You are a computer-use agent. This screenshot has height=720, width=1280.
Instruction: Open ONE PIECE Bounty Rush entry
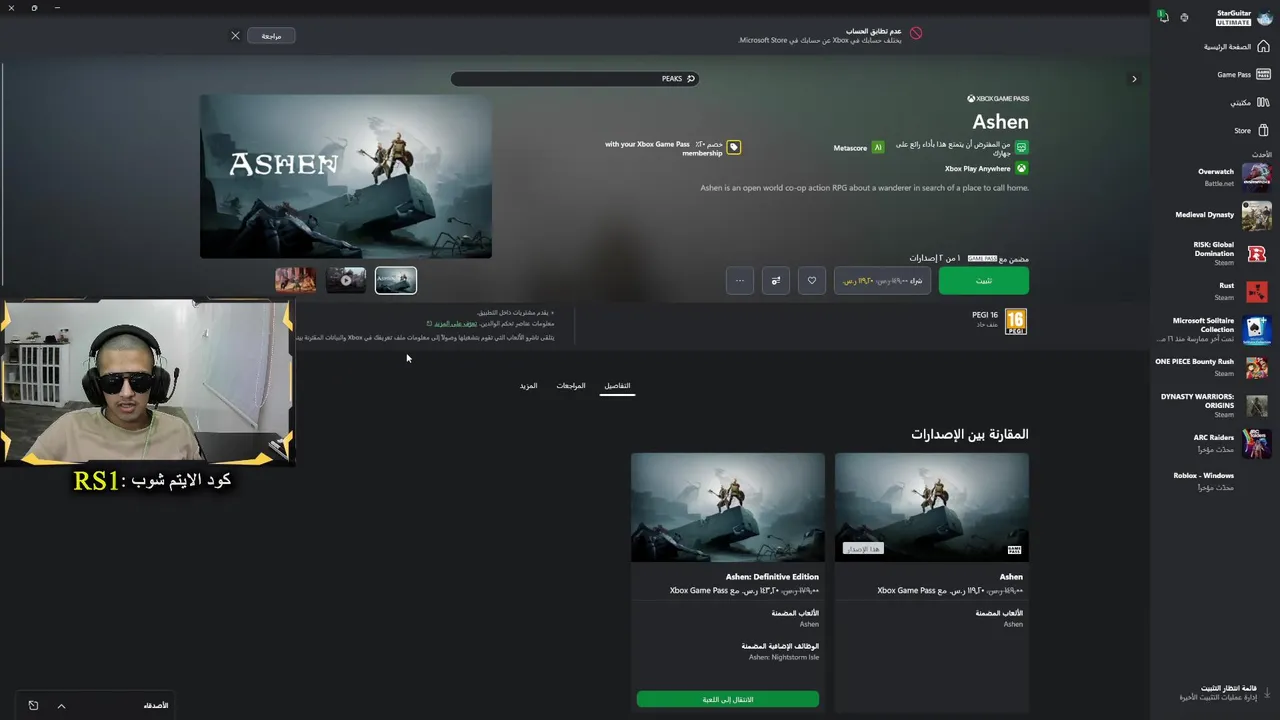pos(1212,367)
